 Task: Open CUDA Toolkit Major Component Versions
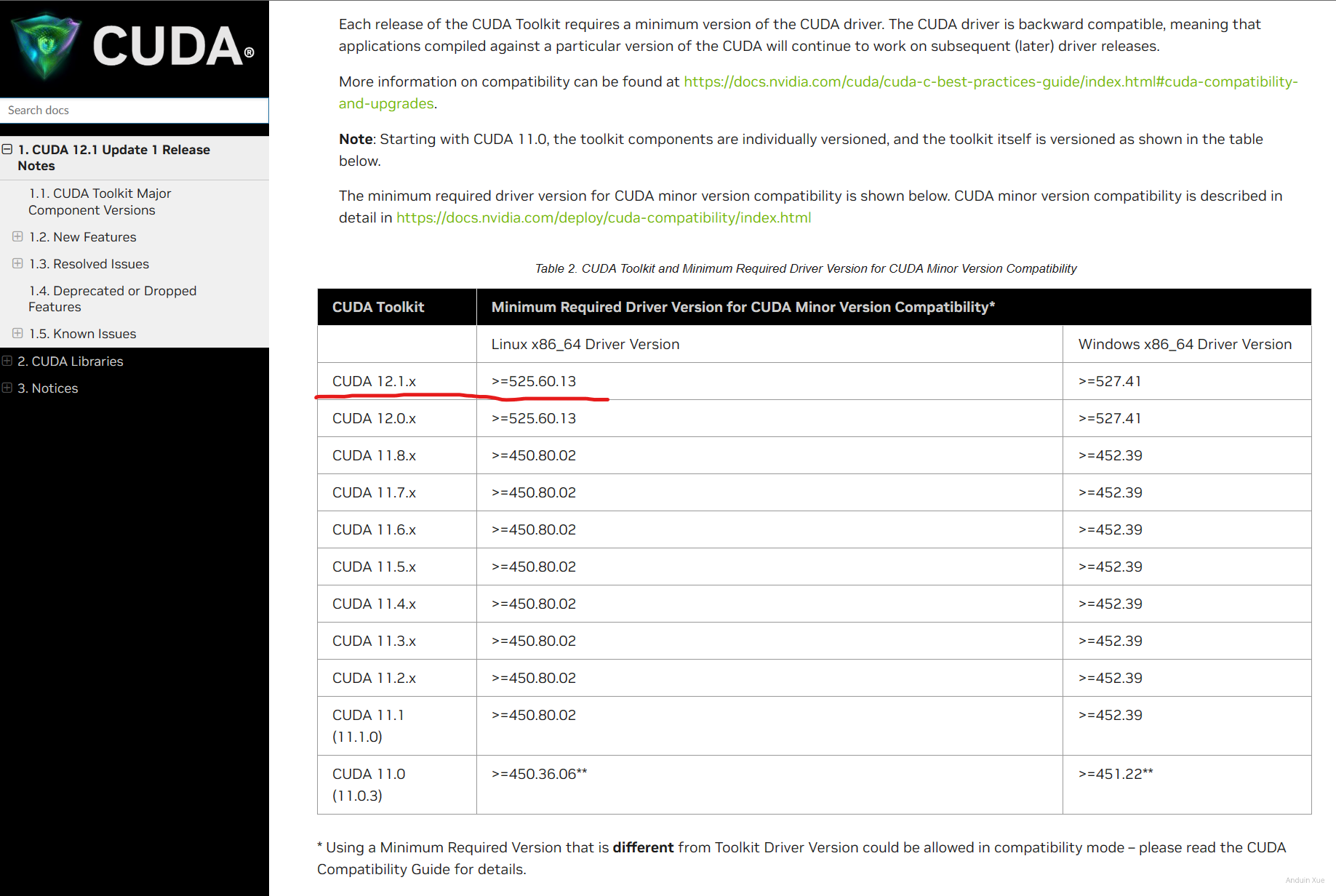click(100, 201)
